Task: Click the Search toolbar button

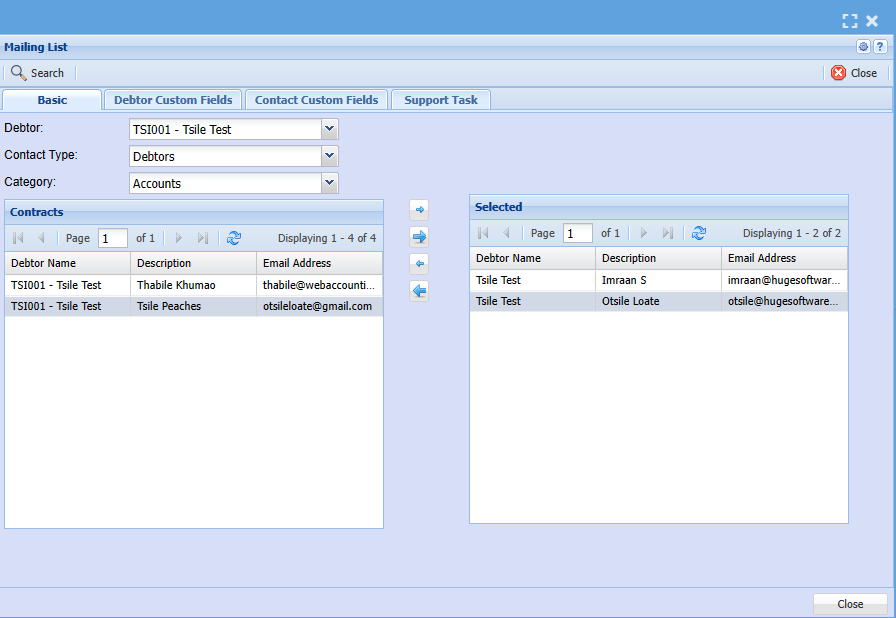Action: point(37,73)
